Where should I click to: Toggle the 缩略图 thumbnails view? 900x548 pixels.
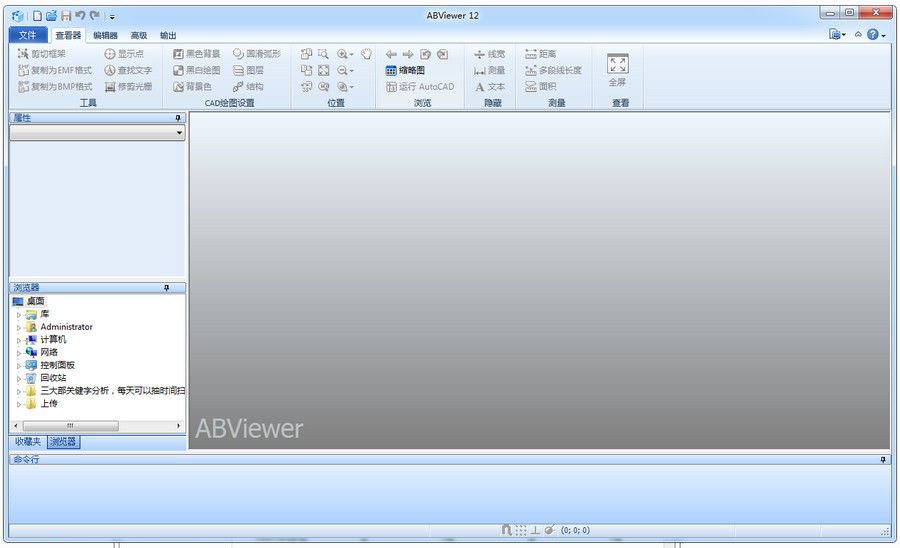coord(405,70)
